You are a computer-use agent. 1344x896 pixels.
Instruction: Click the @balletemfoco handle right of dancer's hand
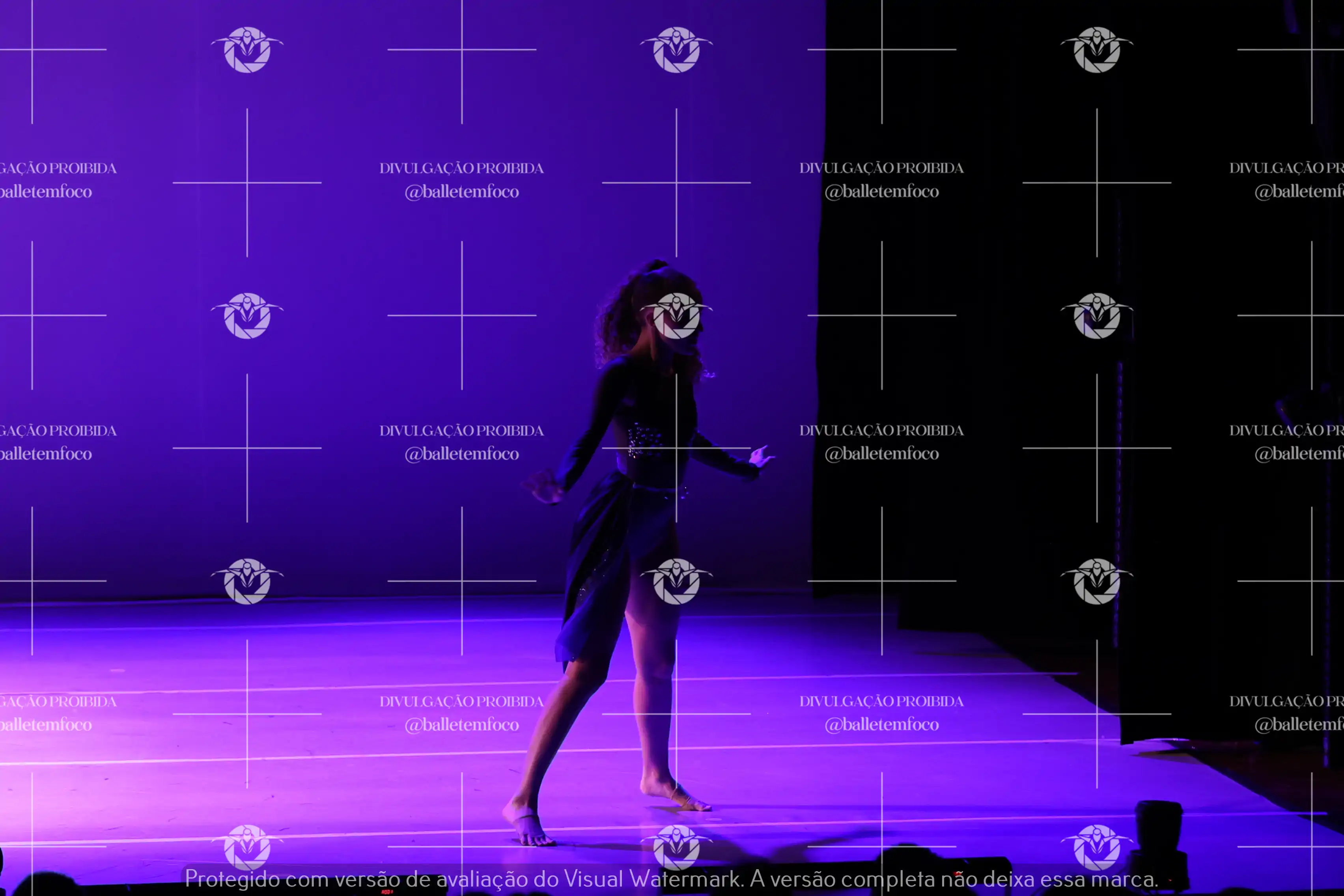click(x=882, y=454)
